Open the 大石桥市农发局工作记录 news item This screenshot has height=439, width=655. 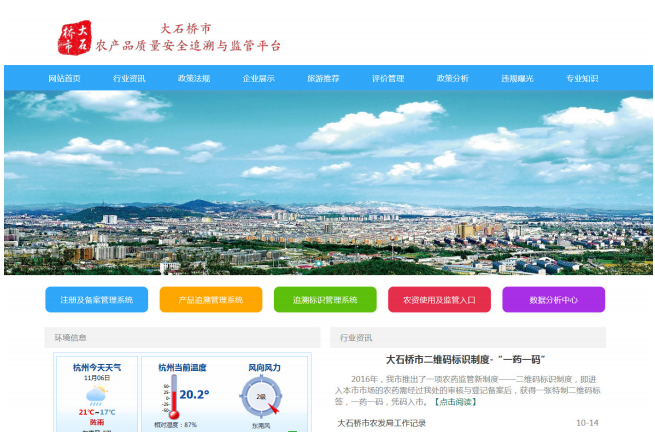[382, 423]
